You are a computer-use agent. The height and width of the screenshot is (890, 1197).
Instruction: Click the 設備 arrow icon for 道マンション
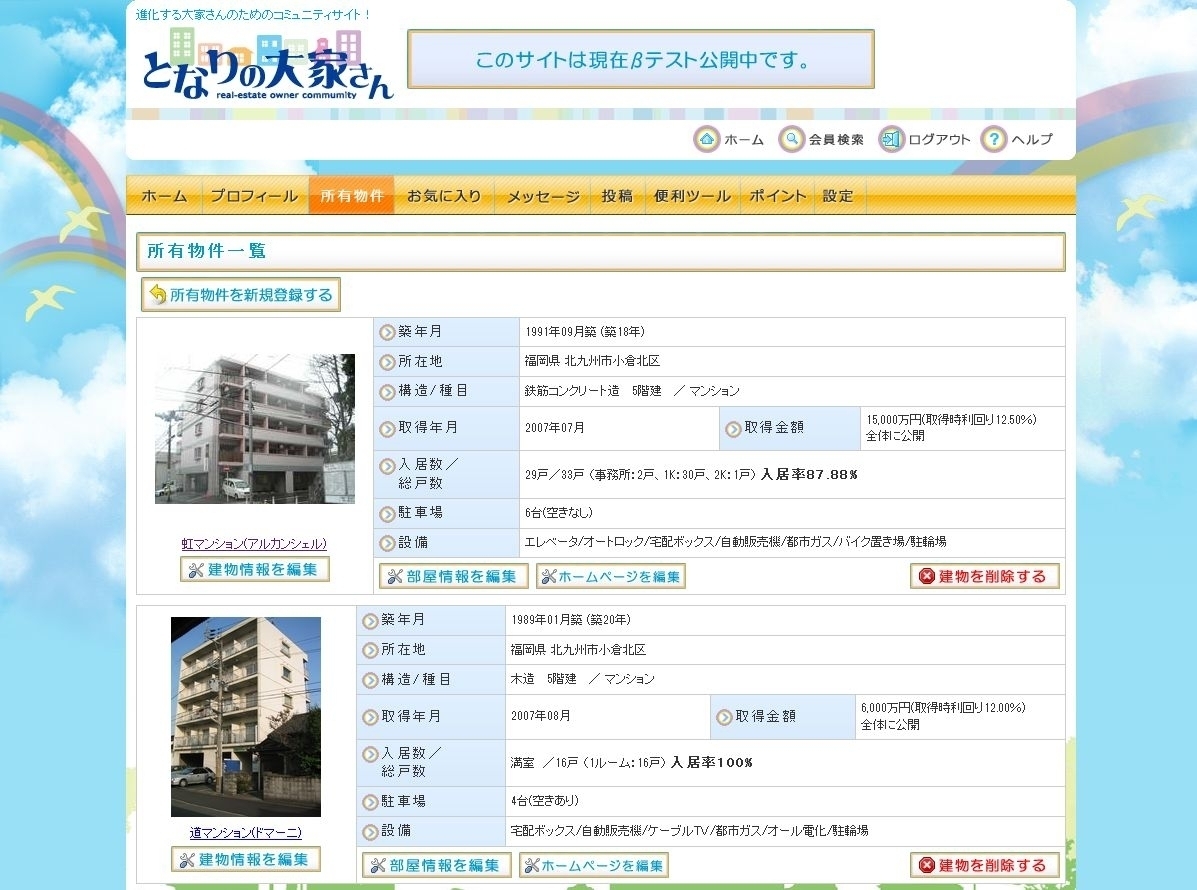370,832
